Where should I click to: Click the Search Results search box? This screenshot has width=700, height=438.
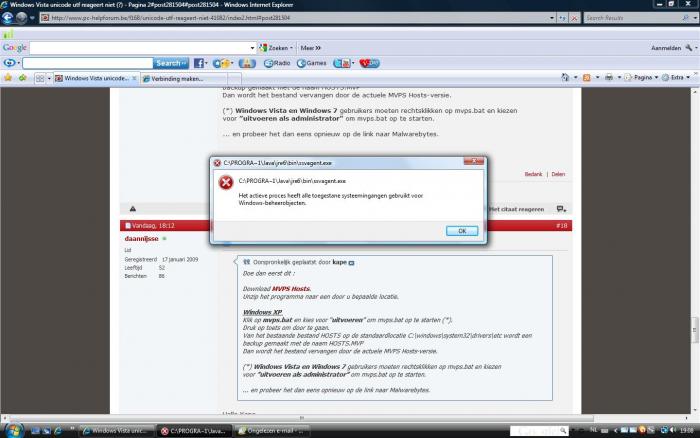click(x=633, y=18)
